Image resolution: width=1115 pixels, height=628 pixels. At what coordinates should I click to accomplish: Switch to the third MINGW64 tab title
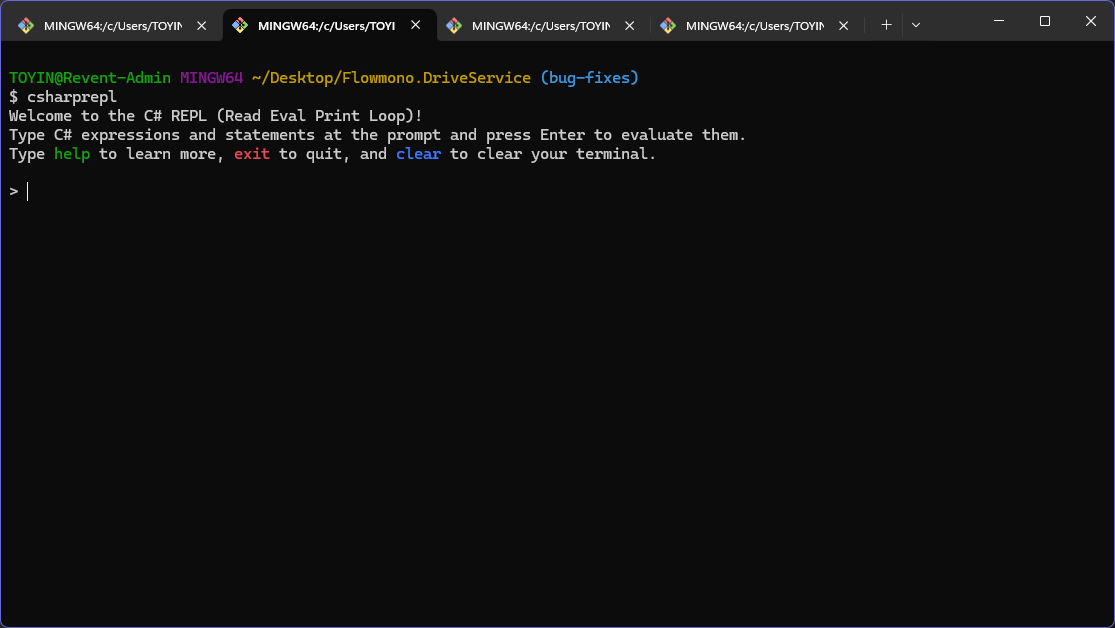pos(540,26)
